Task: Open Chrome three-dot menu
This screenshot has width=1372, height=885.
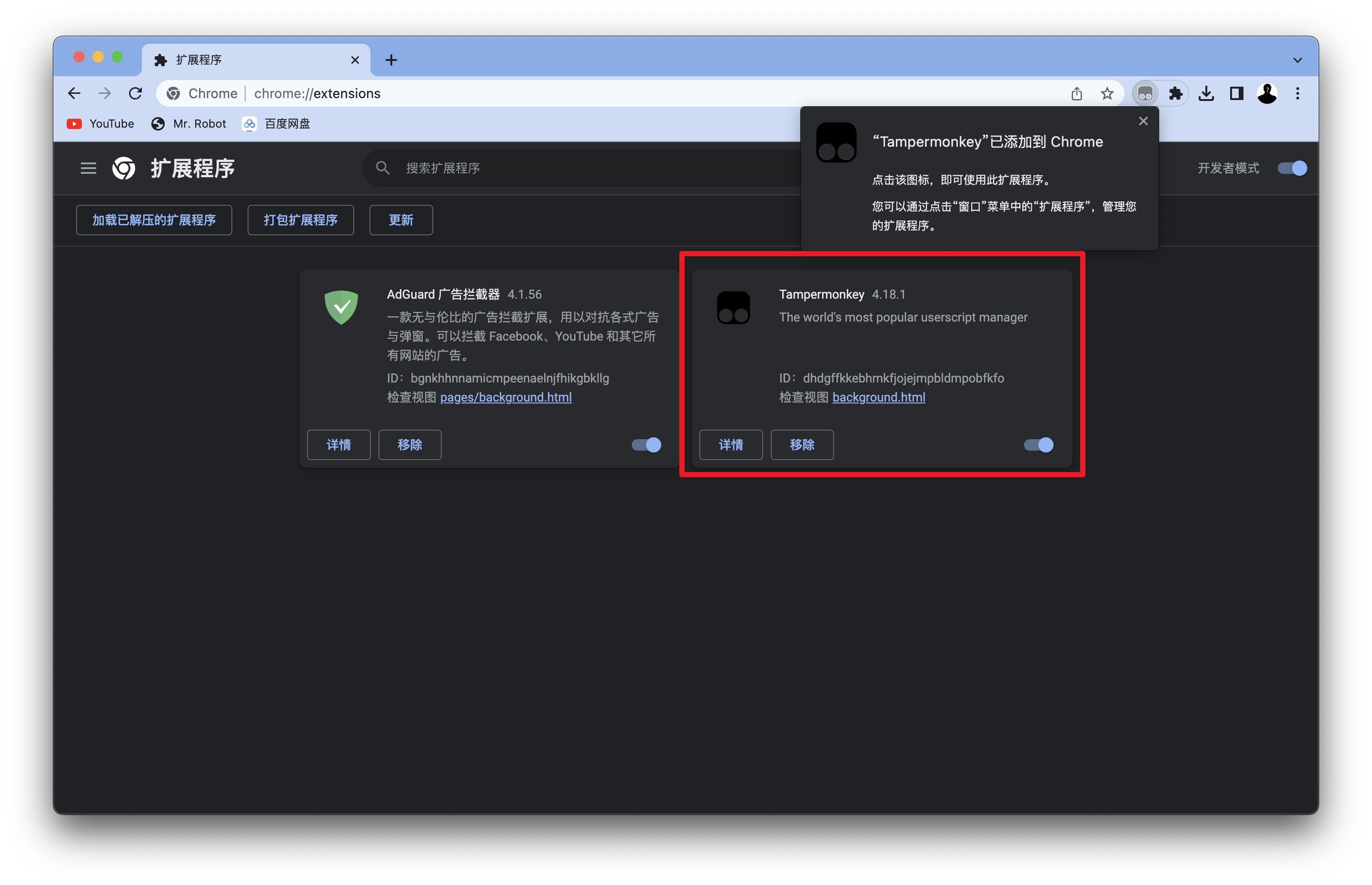Action: pyautogui.click(x=1297, y=93)
